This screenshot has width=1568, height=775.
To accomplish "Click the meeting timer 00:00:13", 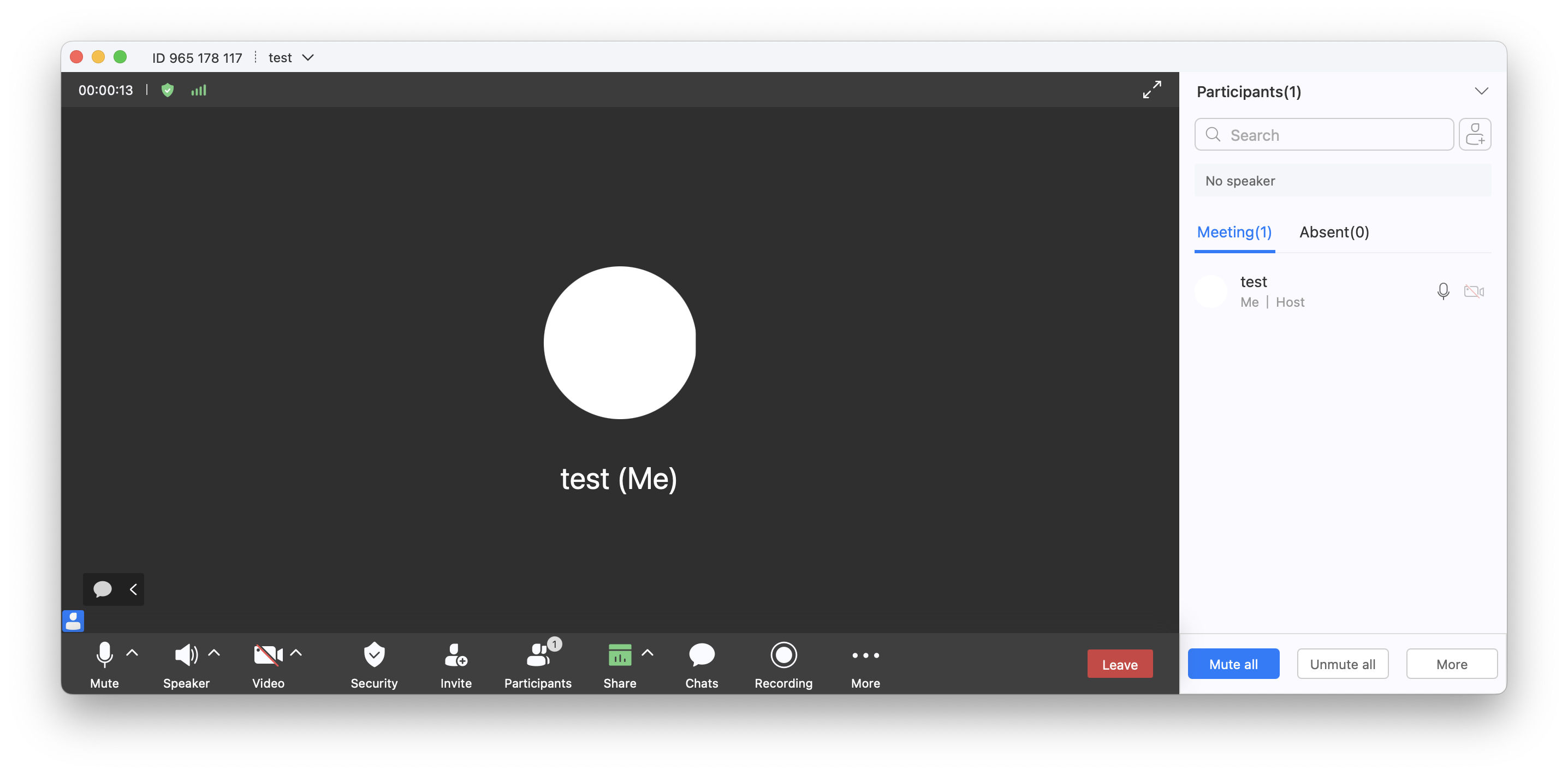I will pos(105,90).
